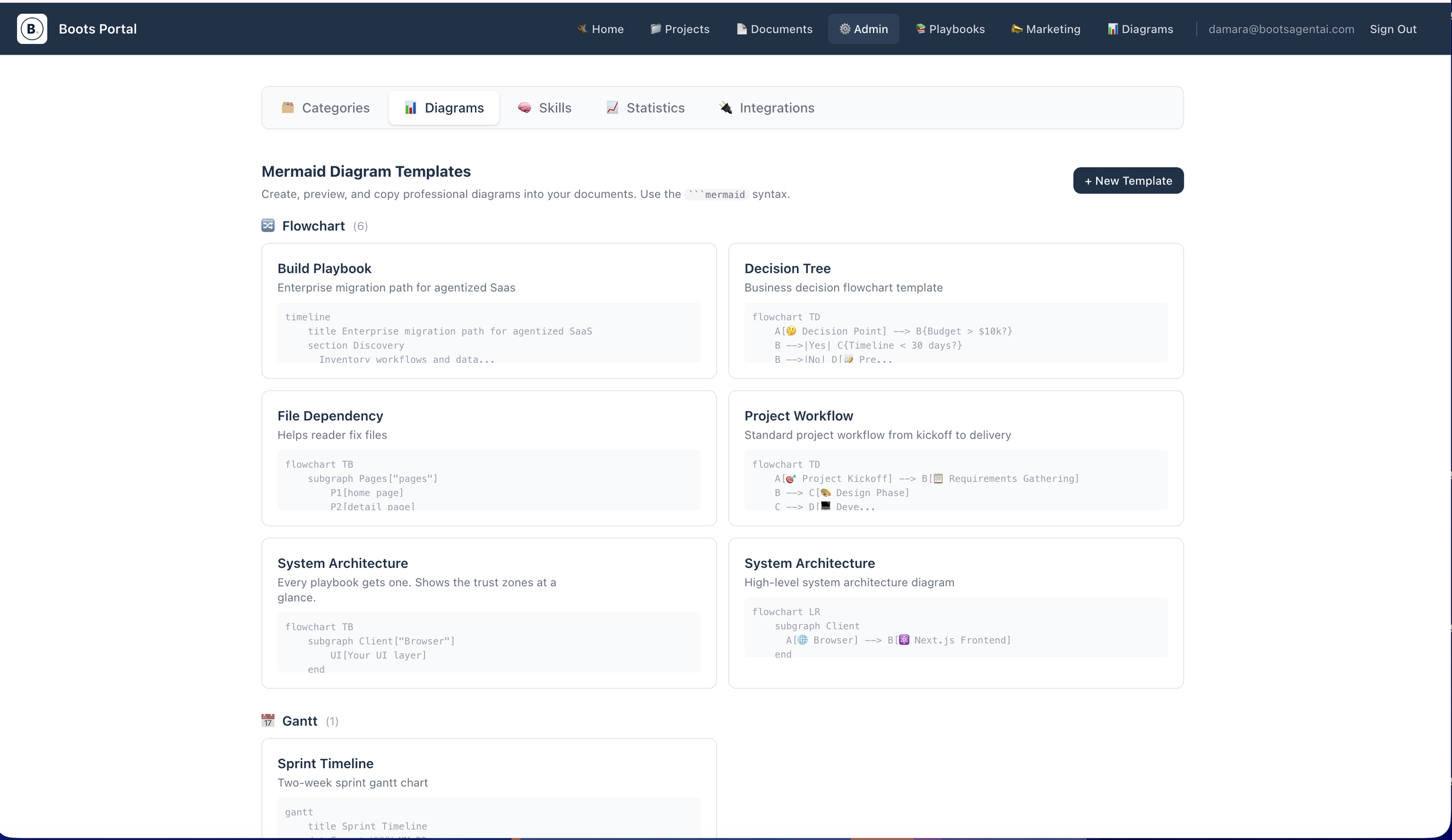The height and width of the screenshot is (840, 1452).
Task: Click 'Enterprise migration path for agentized Saas' description
Action: [x=396, y=287]
